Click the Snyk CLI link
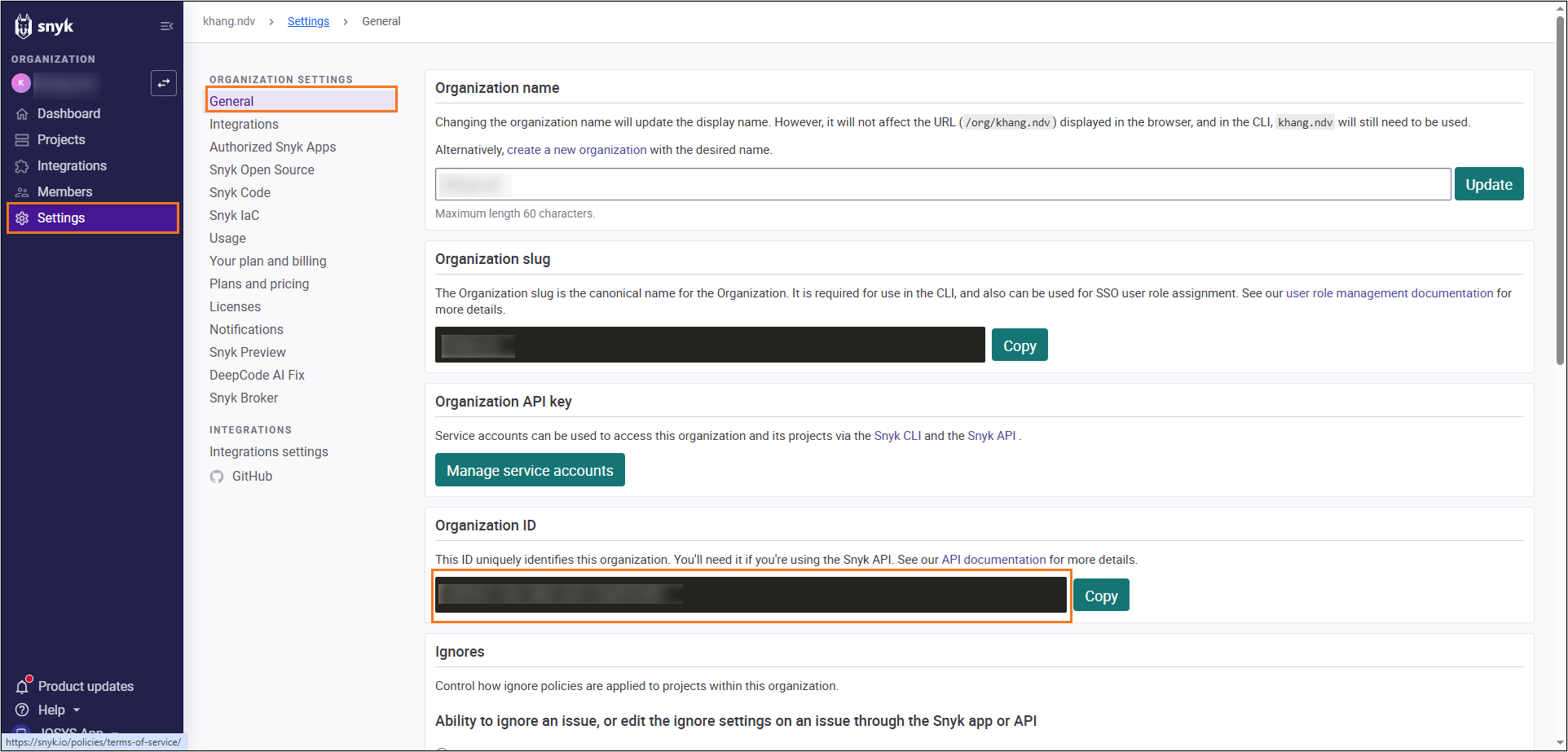 (x=897, y=436)
